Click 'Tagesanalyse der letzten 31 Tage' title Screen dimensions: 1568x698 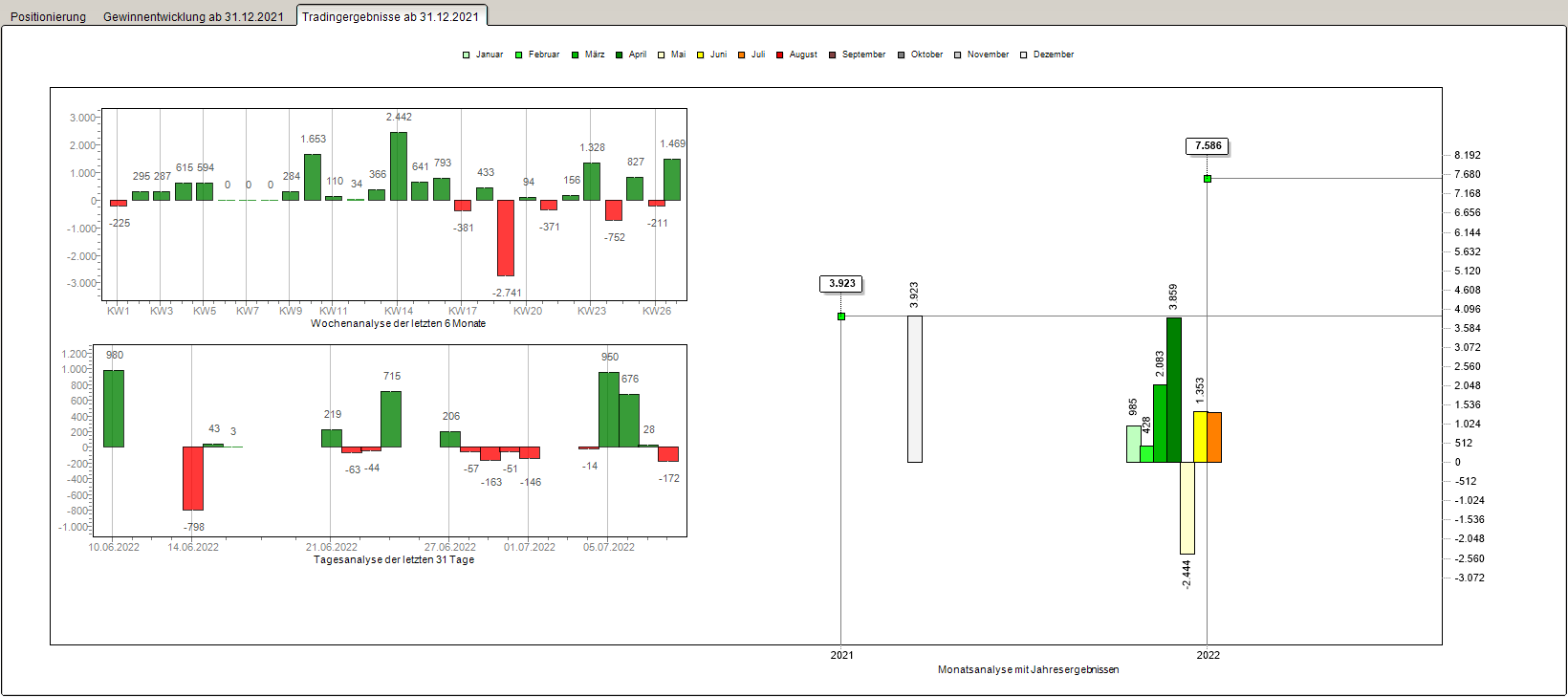click(x=394, y=559)
